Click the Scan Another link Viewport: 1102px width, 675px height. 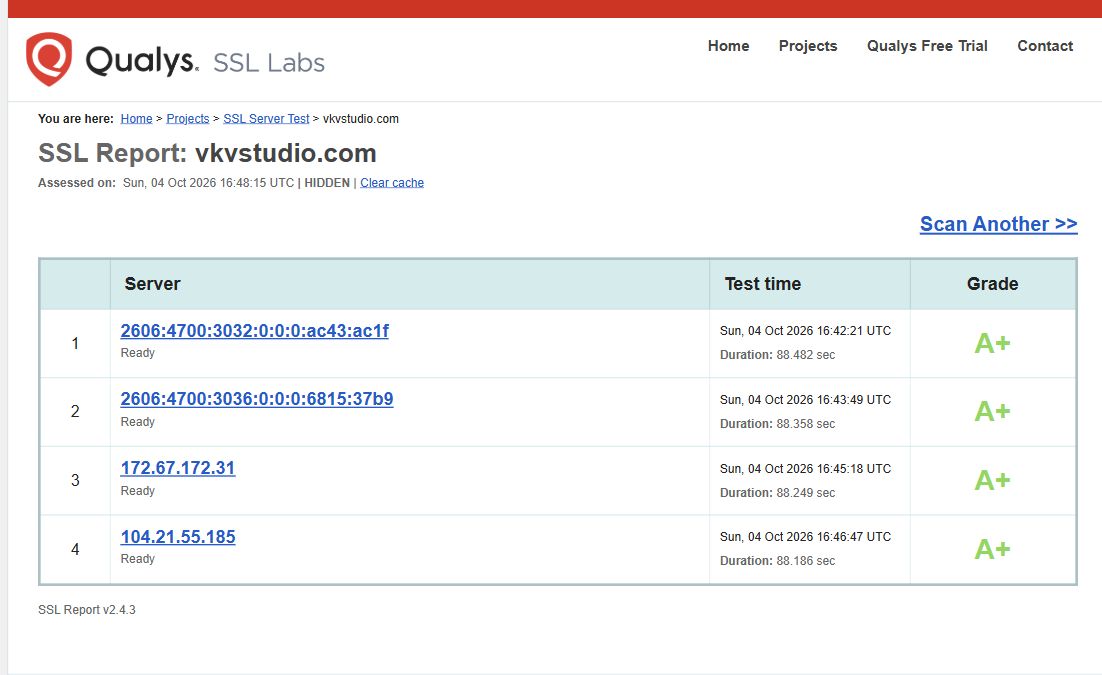pyautogui.click(x=999, y=224)
